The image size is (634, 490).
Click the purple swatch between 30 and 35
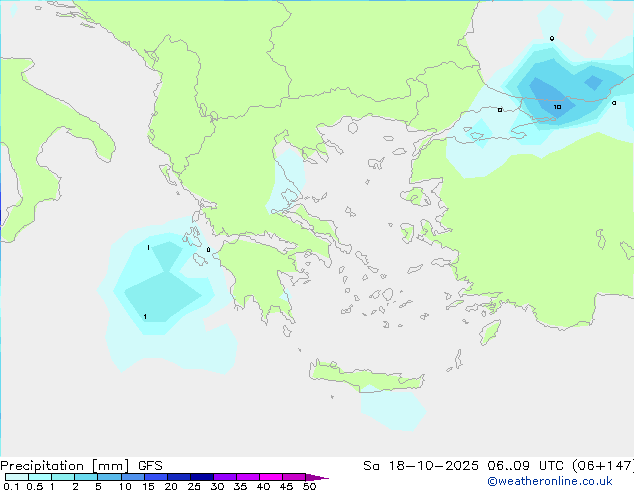pos(225,477)
